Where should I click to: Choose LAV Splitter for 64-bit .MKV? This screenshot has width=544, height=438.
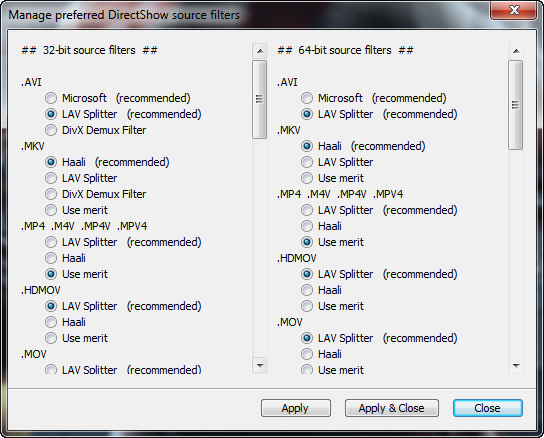pyautogui.click(x=307, y=162)
